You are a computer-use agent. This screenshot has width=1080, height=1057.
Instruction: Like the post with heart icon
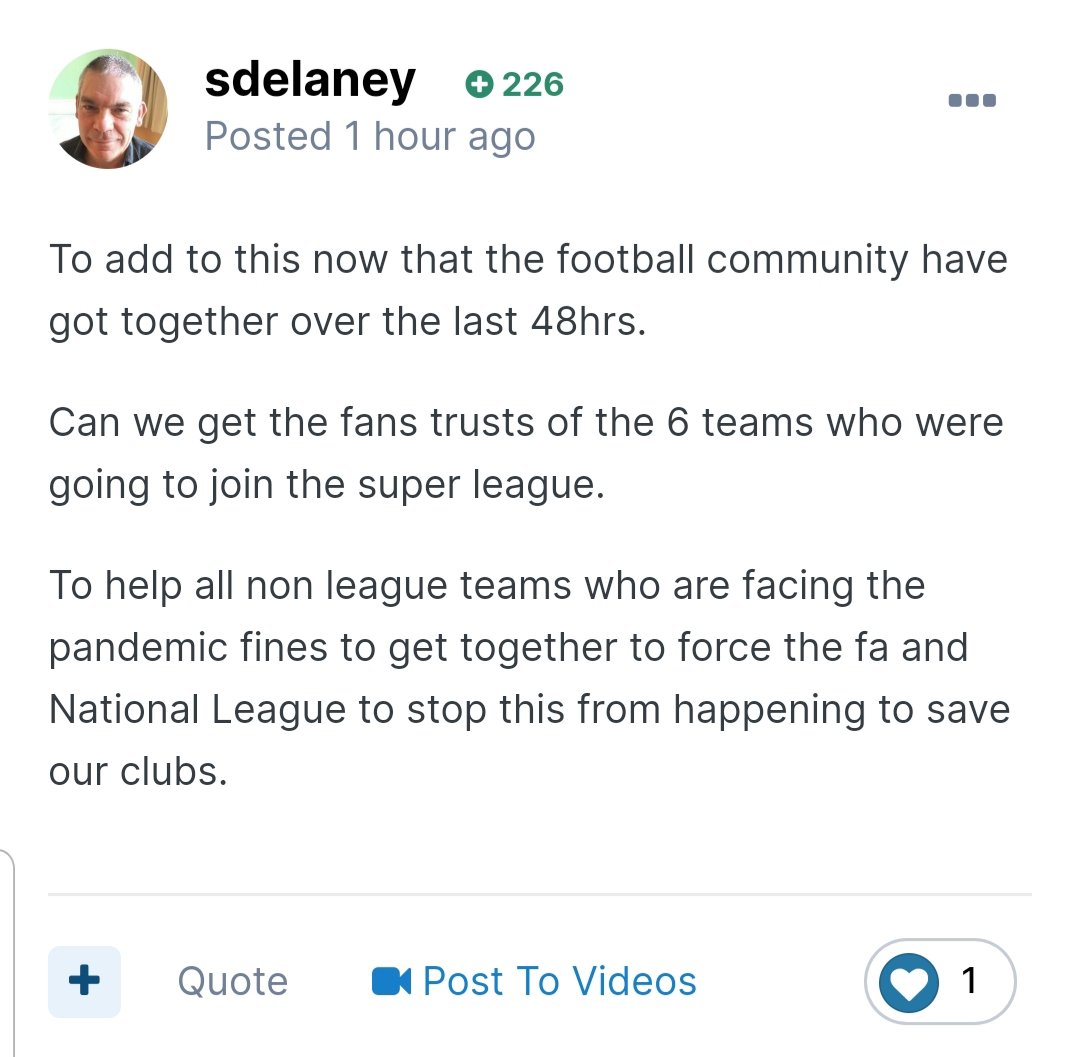[908, 982]
